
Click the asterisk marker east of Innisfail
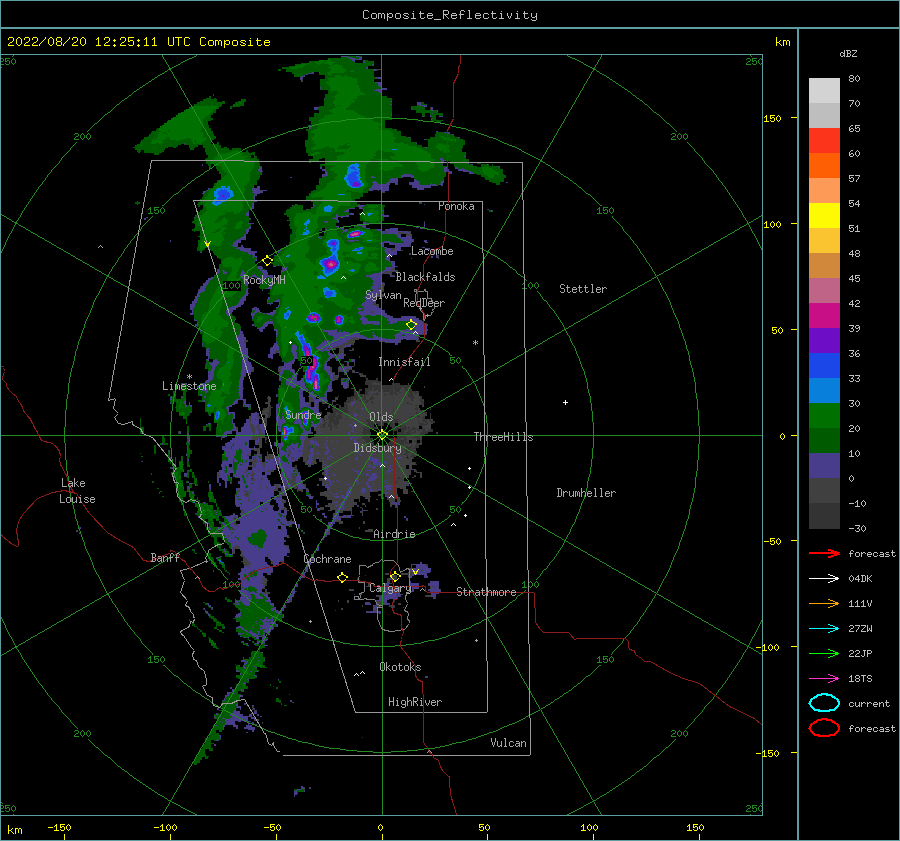475,343
